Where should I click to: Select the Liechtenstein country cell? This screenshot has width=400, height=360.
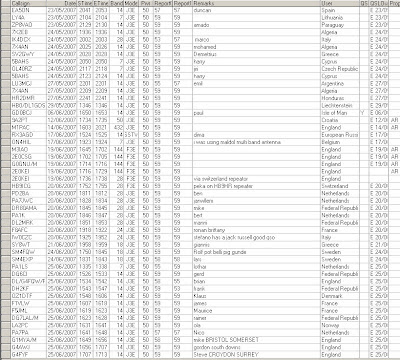pyautogui.click(x=340, y=106)
